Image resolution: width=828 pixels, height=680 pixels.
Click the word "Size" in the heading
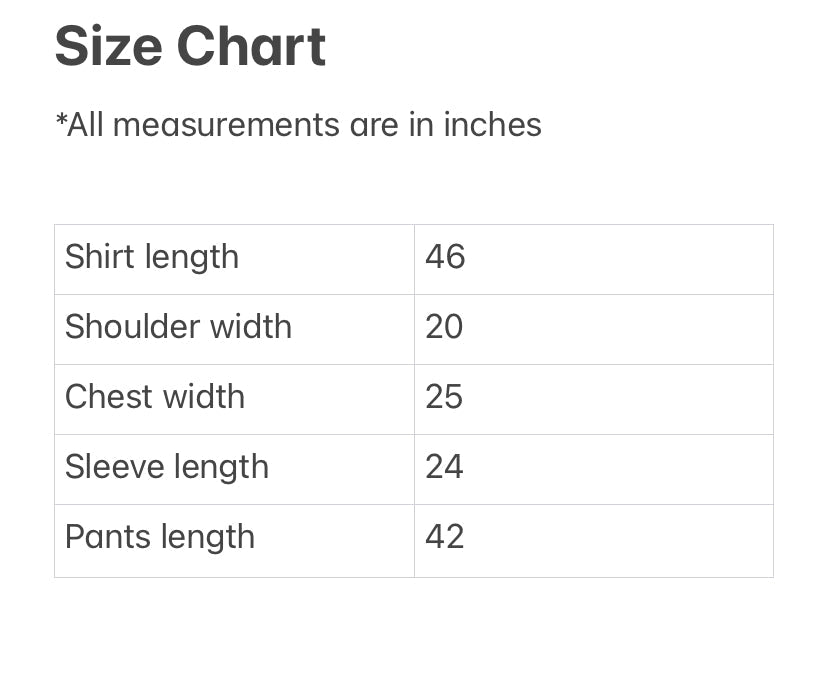click(108, 47)
